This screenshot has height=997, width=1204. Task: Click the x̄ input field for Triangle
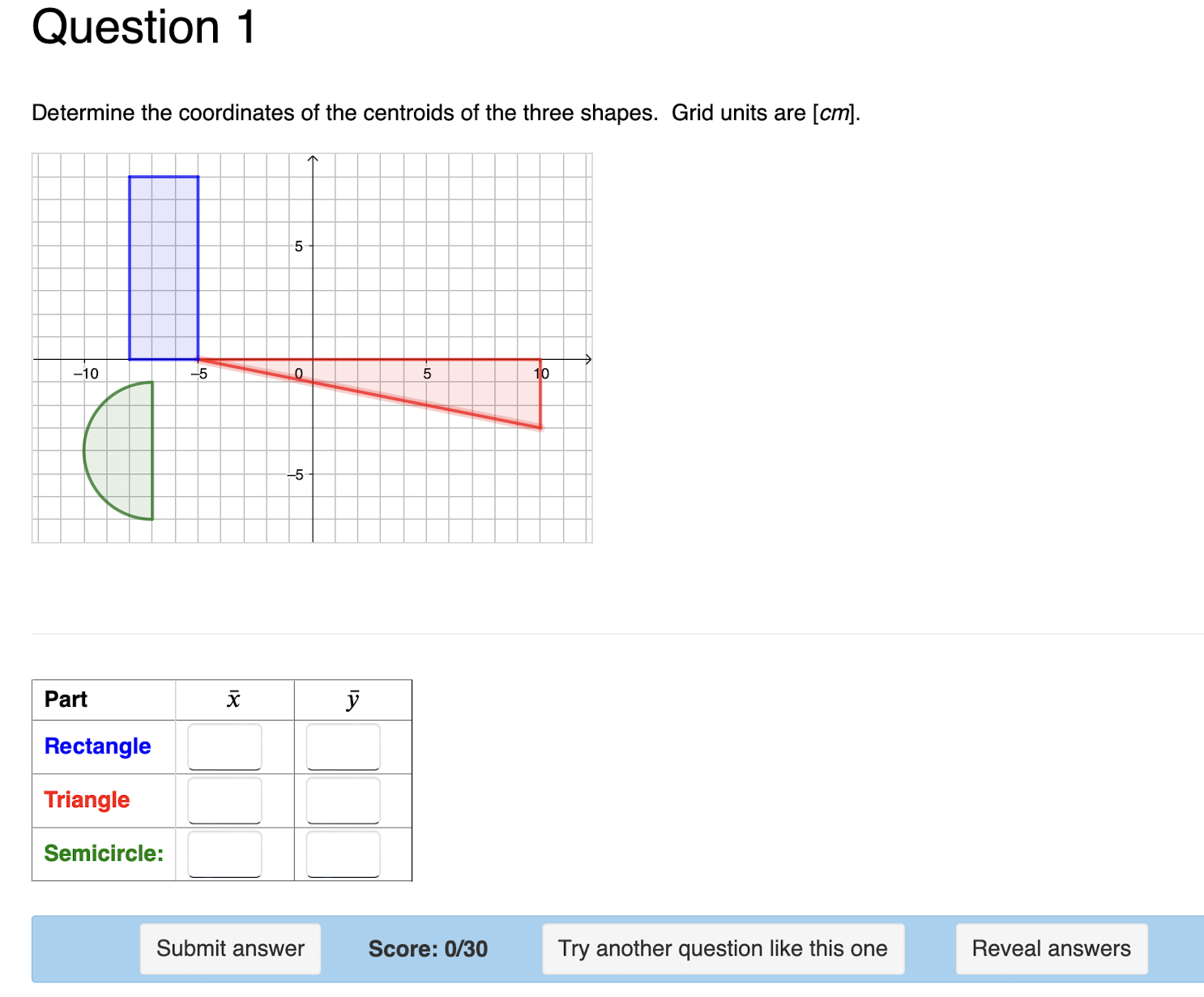point(224,799)
